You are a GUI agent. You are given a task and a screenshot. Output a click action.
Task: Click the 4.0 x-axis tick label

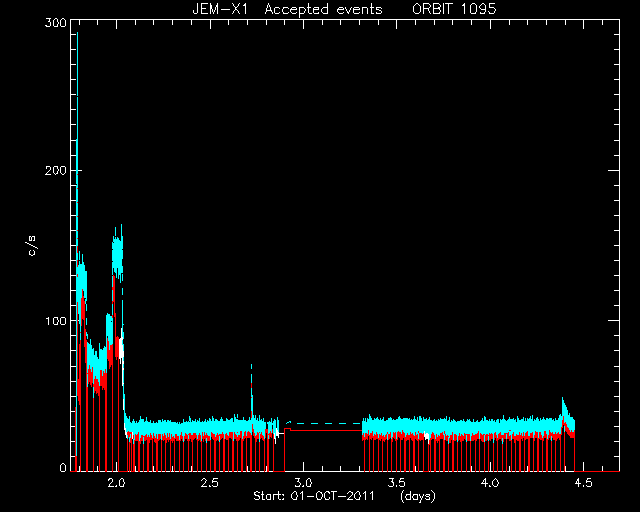coord(490,483)
